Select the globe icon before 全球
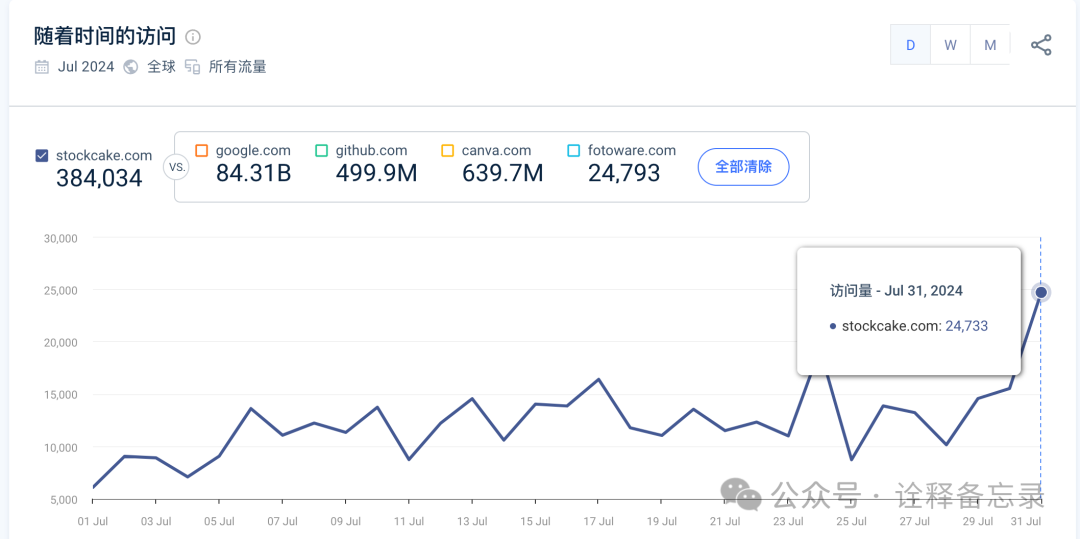This screenshot has height=539, width=1080. coord(130,67)
